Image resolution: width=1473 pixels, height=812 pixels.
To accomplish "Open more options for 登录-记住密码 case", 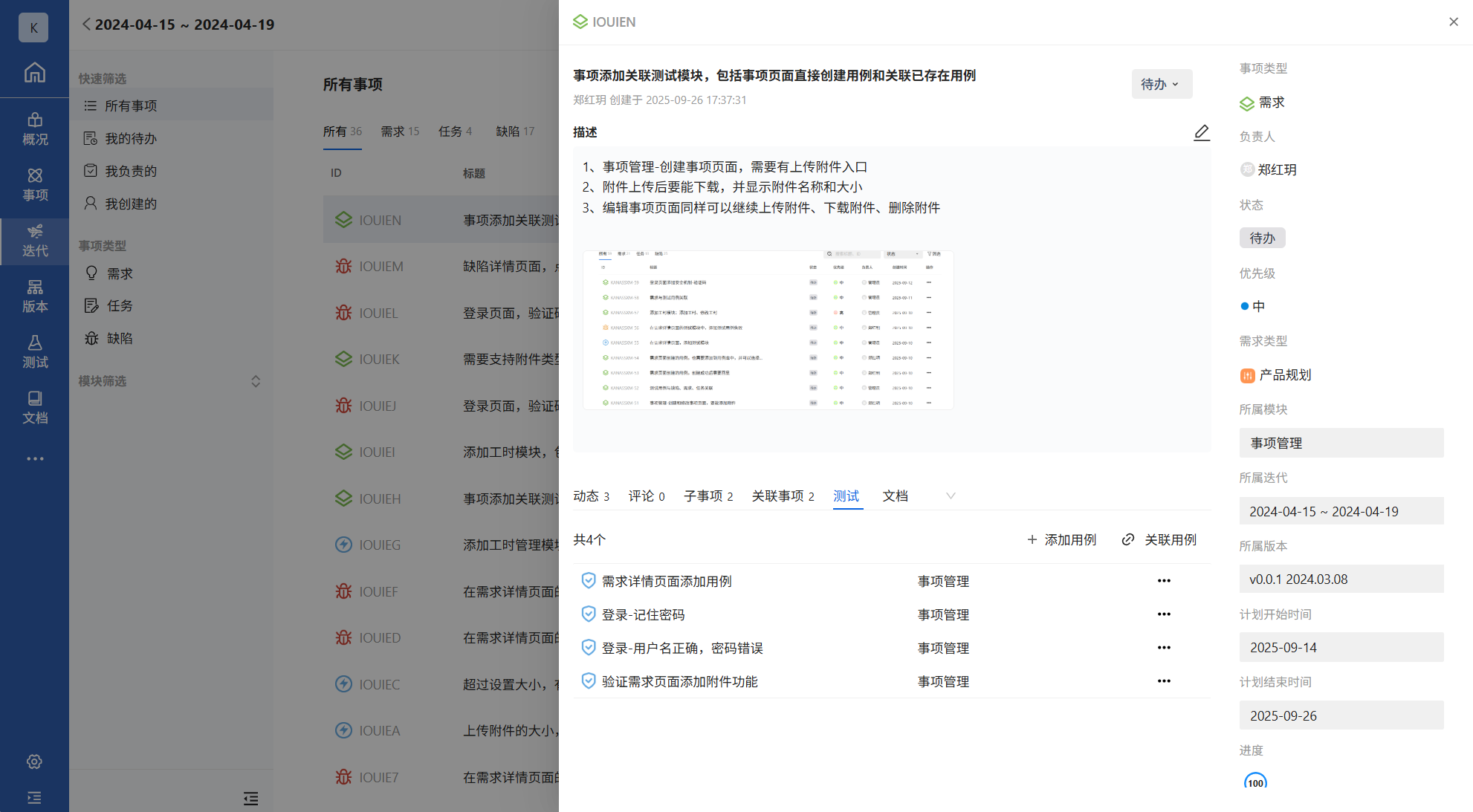I will tap(1163, 614).
